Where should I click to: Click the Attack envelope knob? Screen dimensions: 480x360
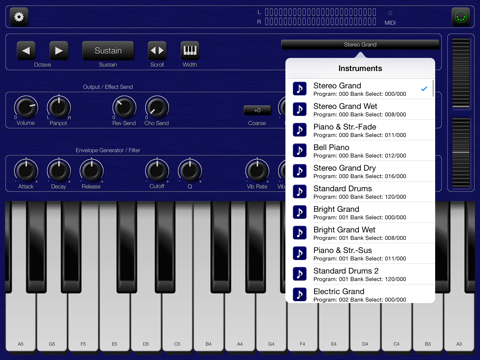pyautogui.click(x=26, y=171)
